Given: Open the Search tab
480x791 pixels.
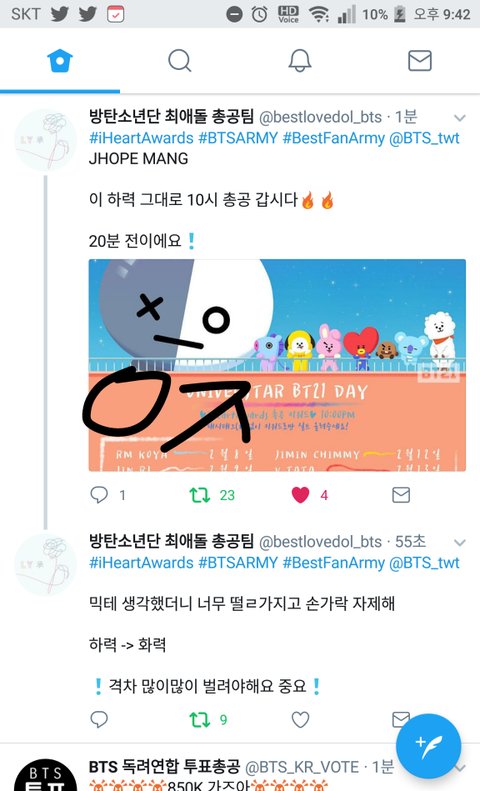Looking at the screenshot, I should coord(179,61).
